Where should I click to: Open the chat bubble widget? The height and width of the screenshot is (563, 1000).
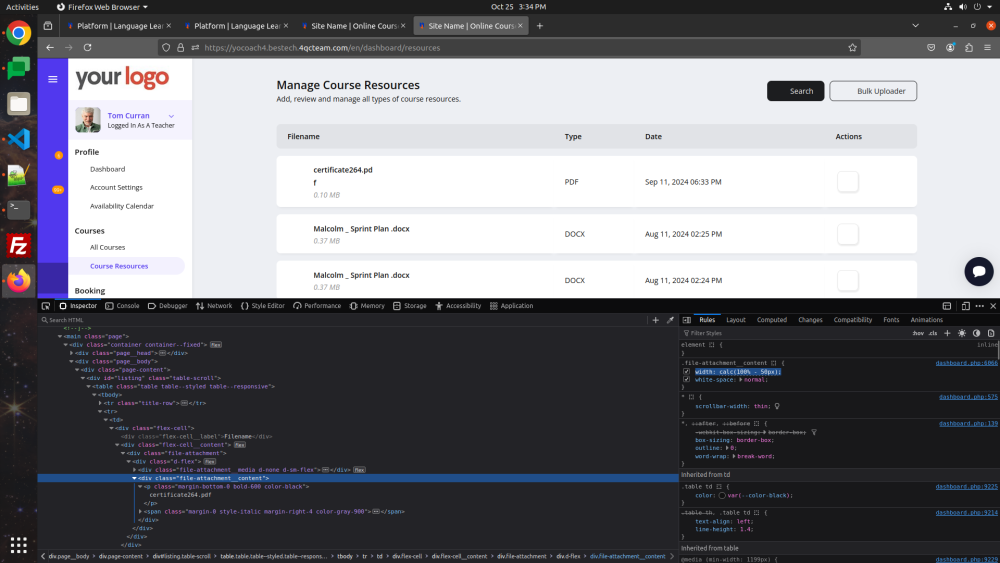coord(979,272)
